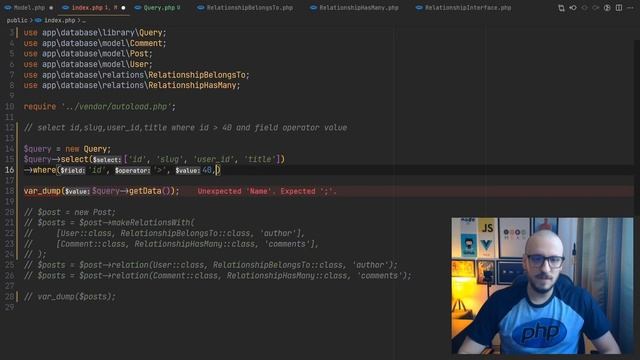
Task: Click the 'public' breadcrumb folder
Action: point(17,20)
